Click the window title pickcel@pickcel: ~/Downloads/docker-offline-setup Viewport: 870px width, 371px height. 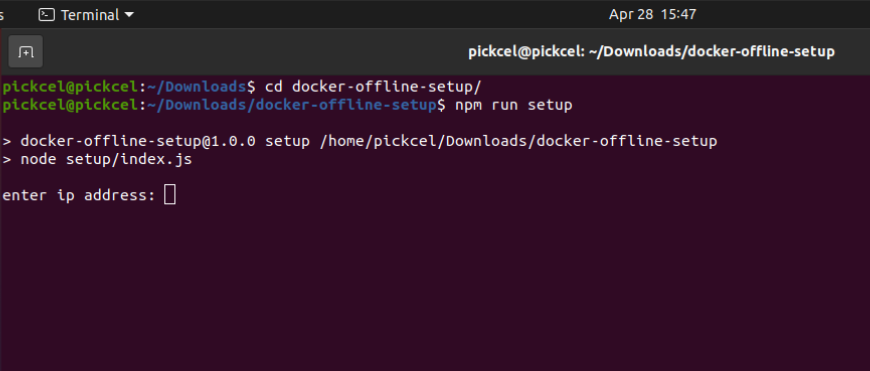click(651, 52)
